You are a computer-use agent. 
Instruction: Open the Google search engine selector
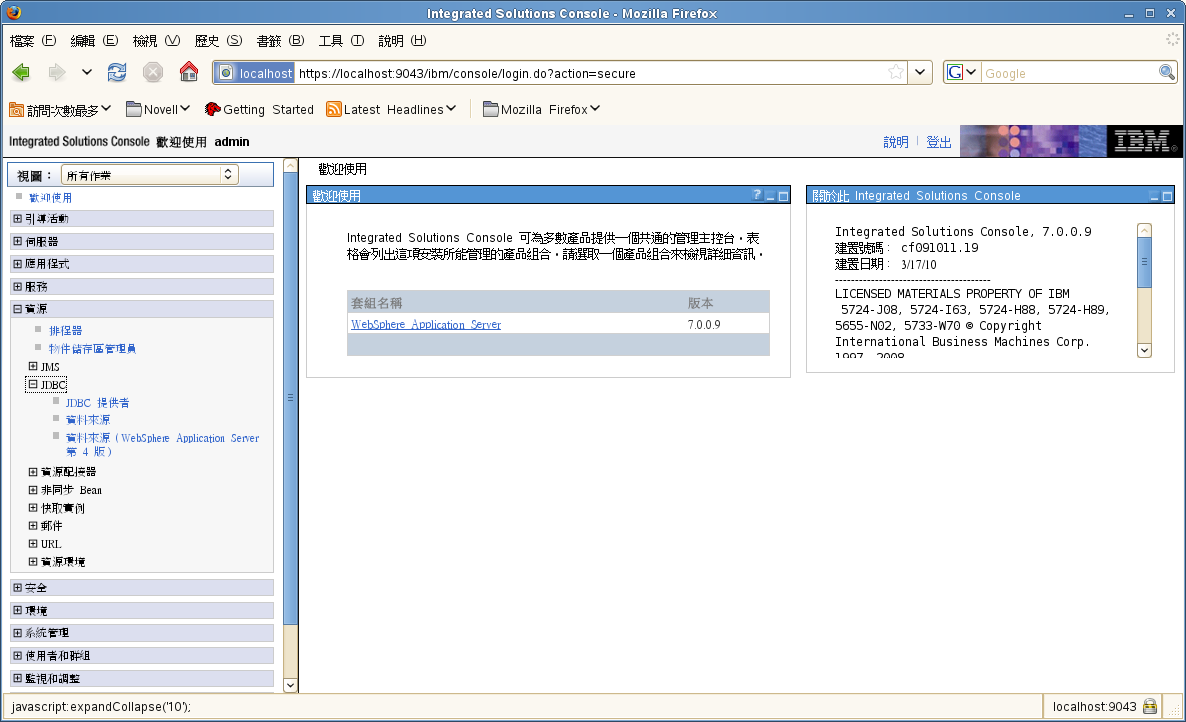pos(962,73)
